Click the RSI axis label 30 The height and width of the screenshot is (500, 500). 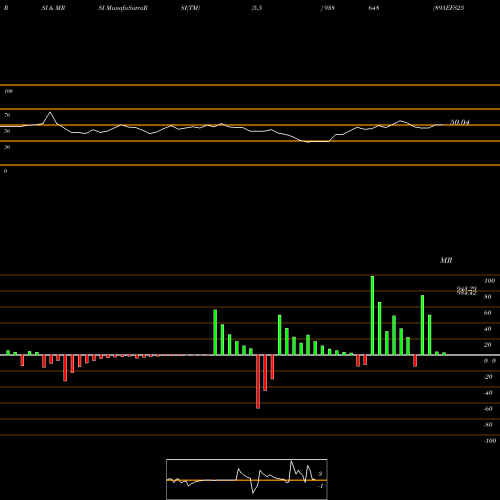(x=7, y=147)
